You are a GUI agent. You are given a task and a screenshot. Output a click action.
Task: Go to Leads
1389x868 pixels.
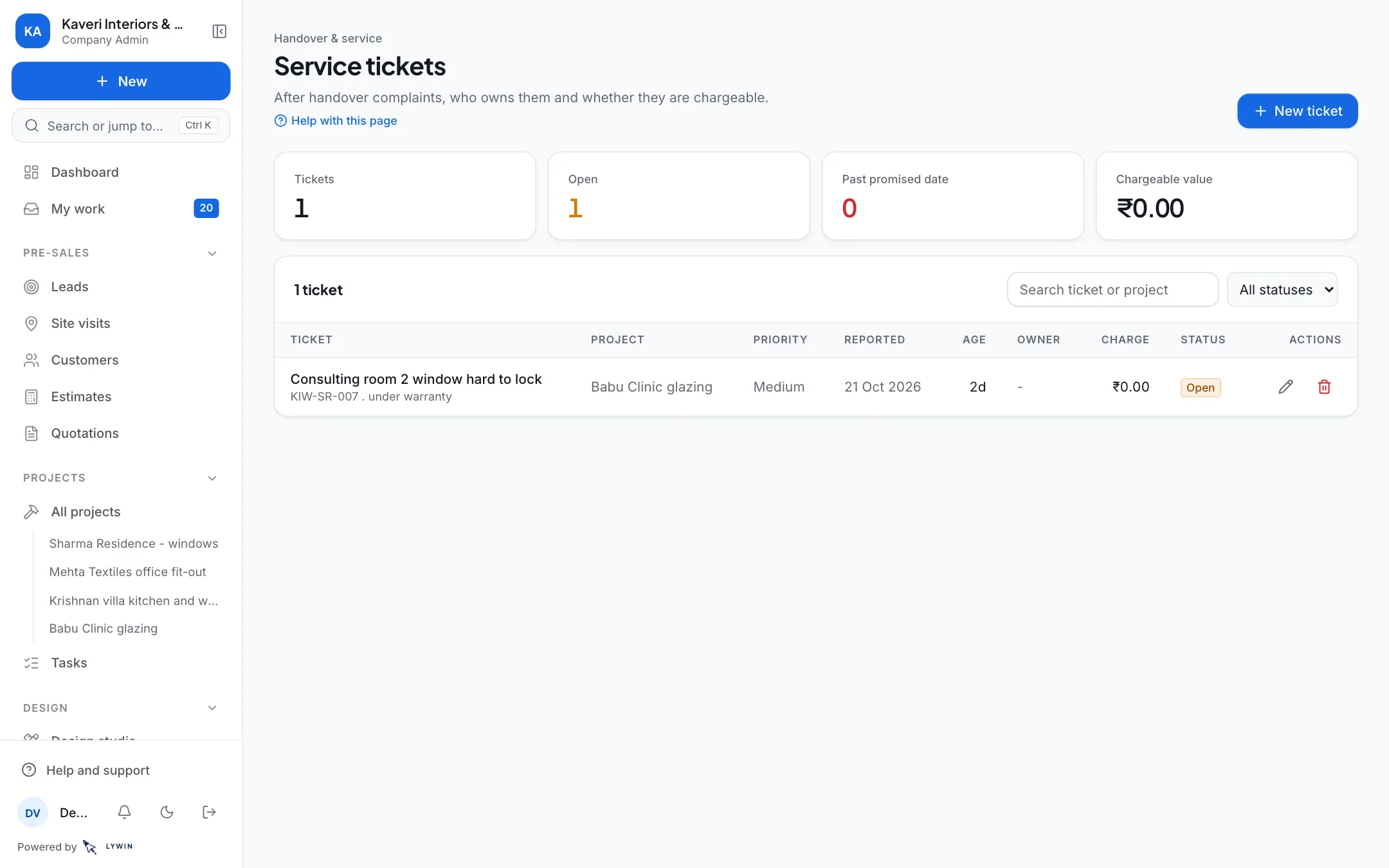121,287
